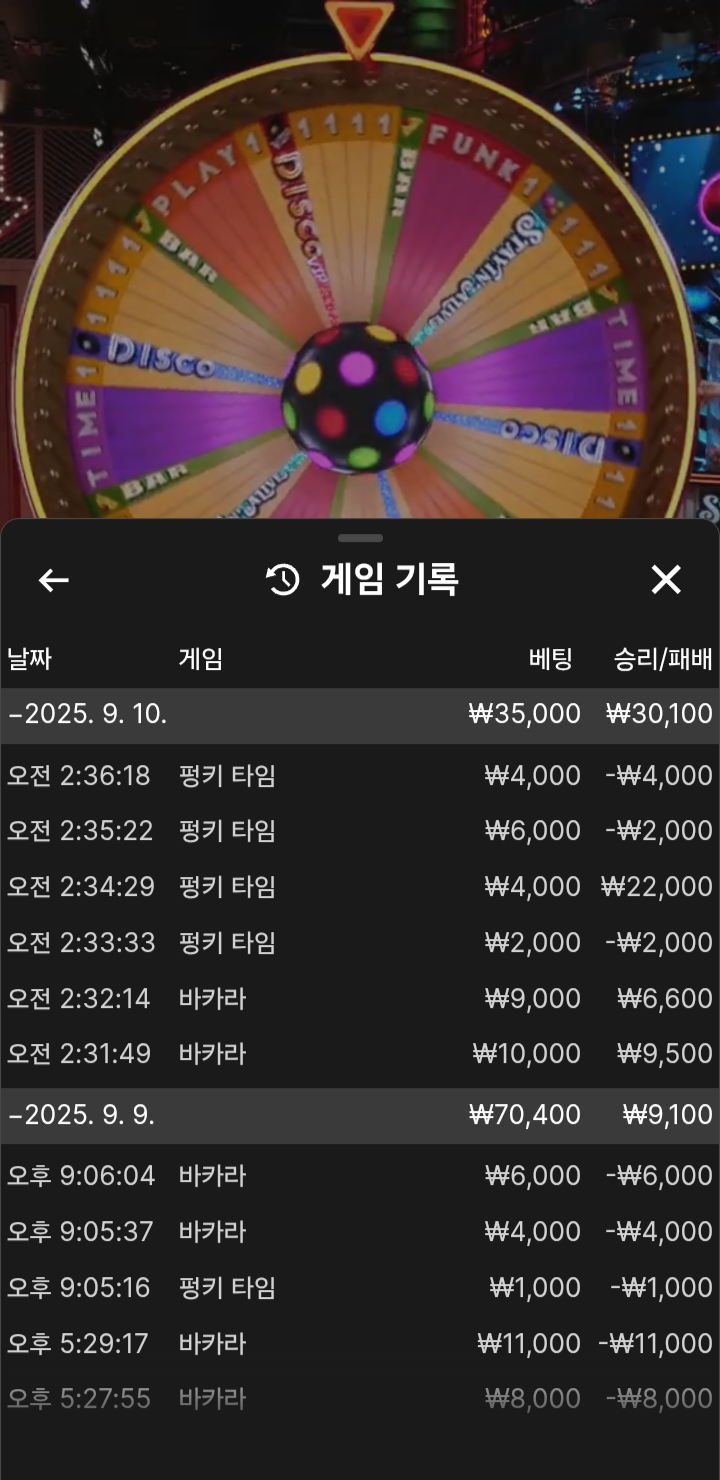Go back with the left arrow icon
The height and width of the screenshot is (1480, 720).
point(53,580)
